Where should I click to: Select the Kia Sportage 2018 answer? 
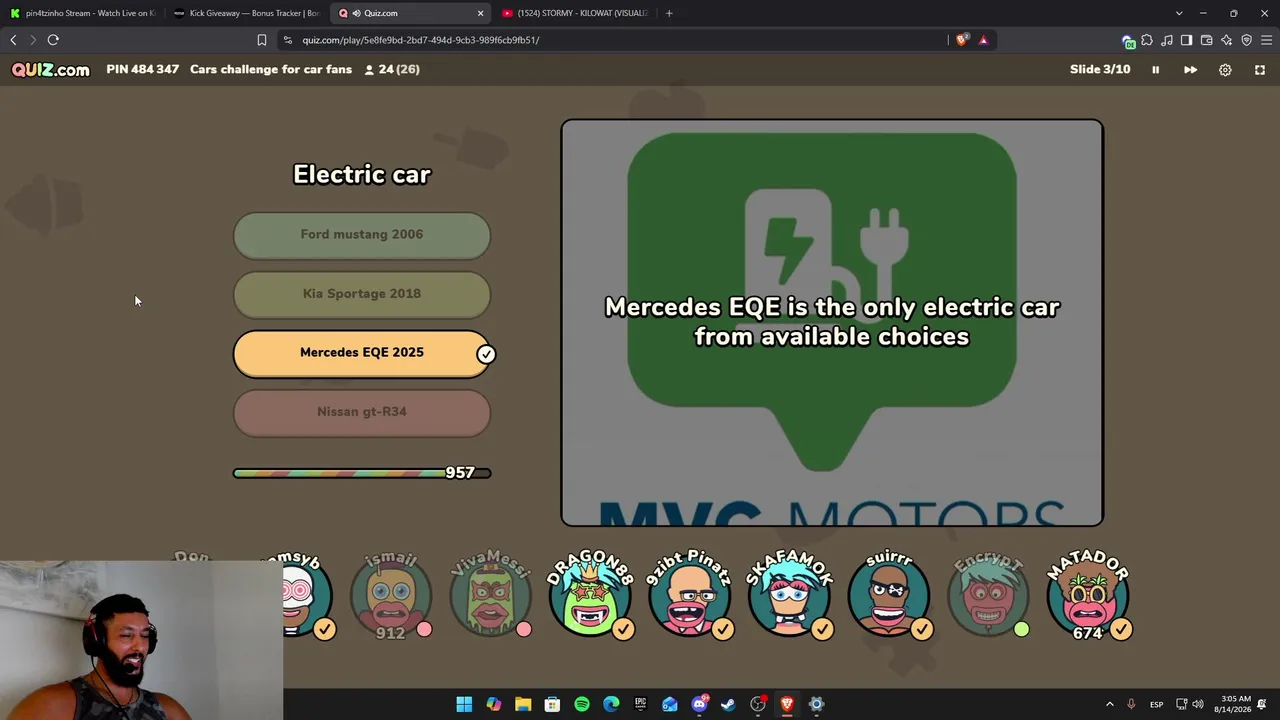coord(362,294)
